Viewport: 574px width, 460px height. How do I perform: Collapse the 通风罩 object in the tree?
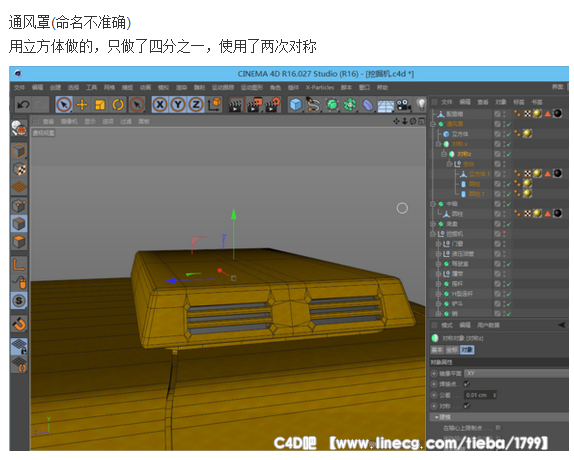pyautogui.click(x=433, y=124)
